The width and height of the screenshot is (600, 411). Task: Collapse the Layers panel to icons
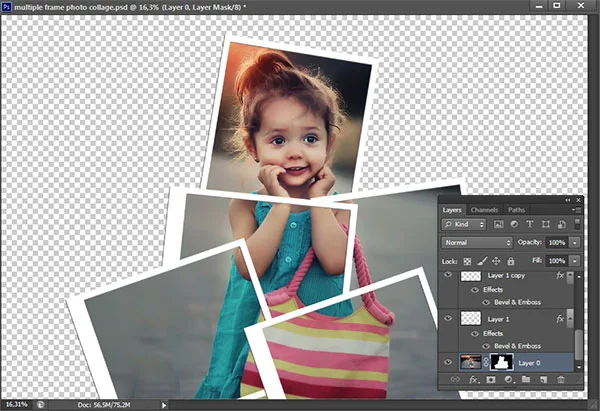point(568,200)
